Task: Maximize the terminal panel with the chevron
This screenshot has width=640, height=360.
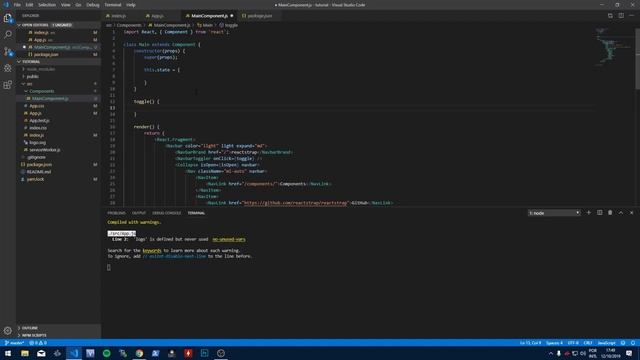Action: coord(621,213)
